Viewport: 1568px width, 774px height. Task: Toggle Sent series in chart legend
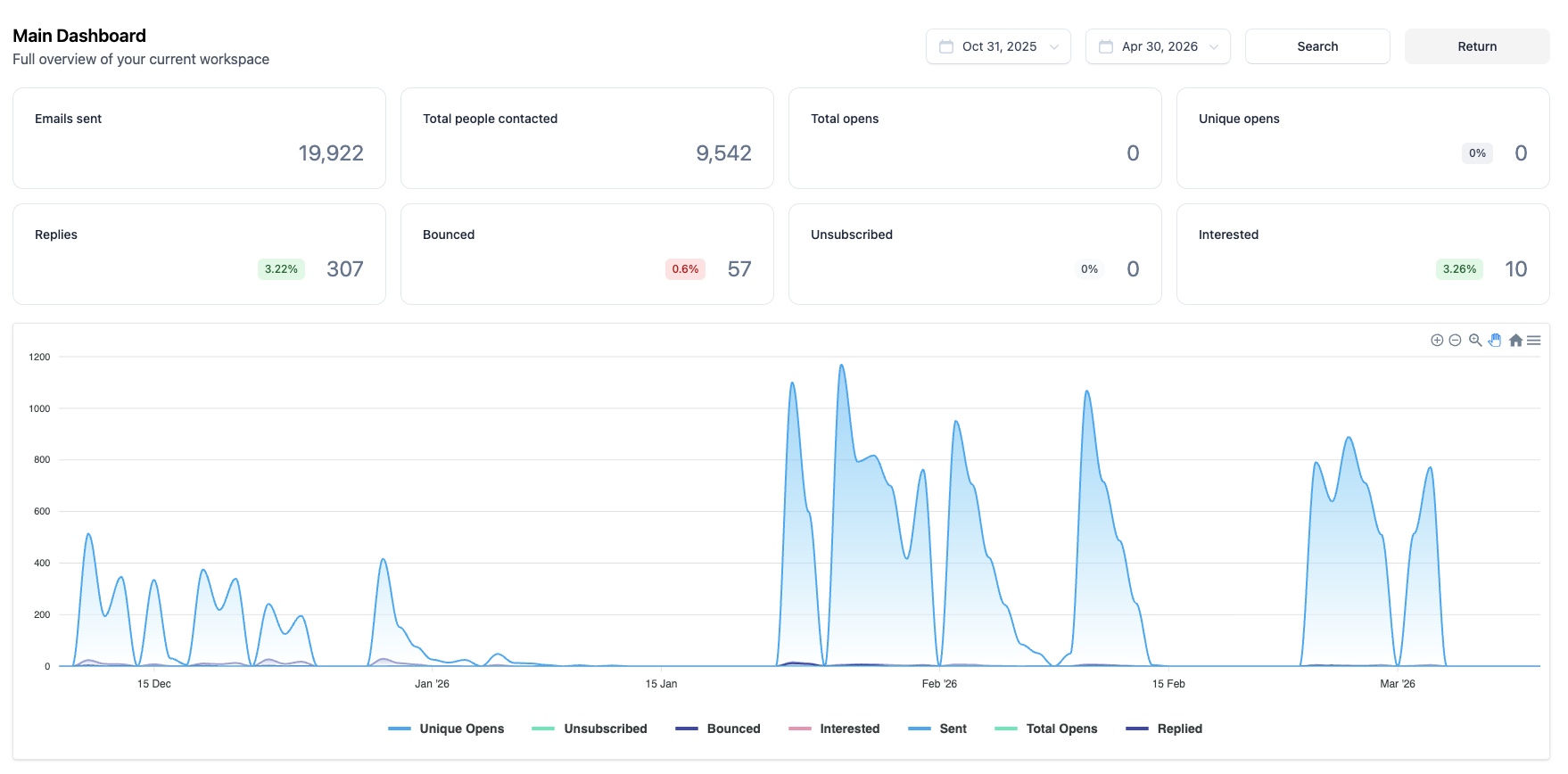pyautogui.click(x=937, y=729)
